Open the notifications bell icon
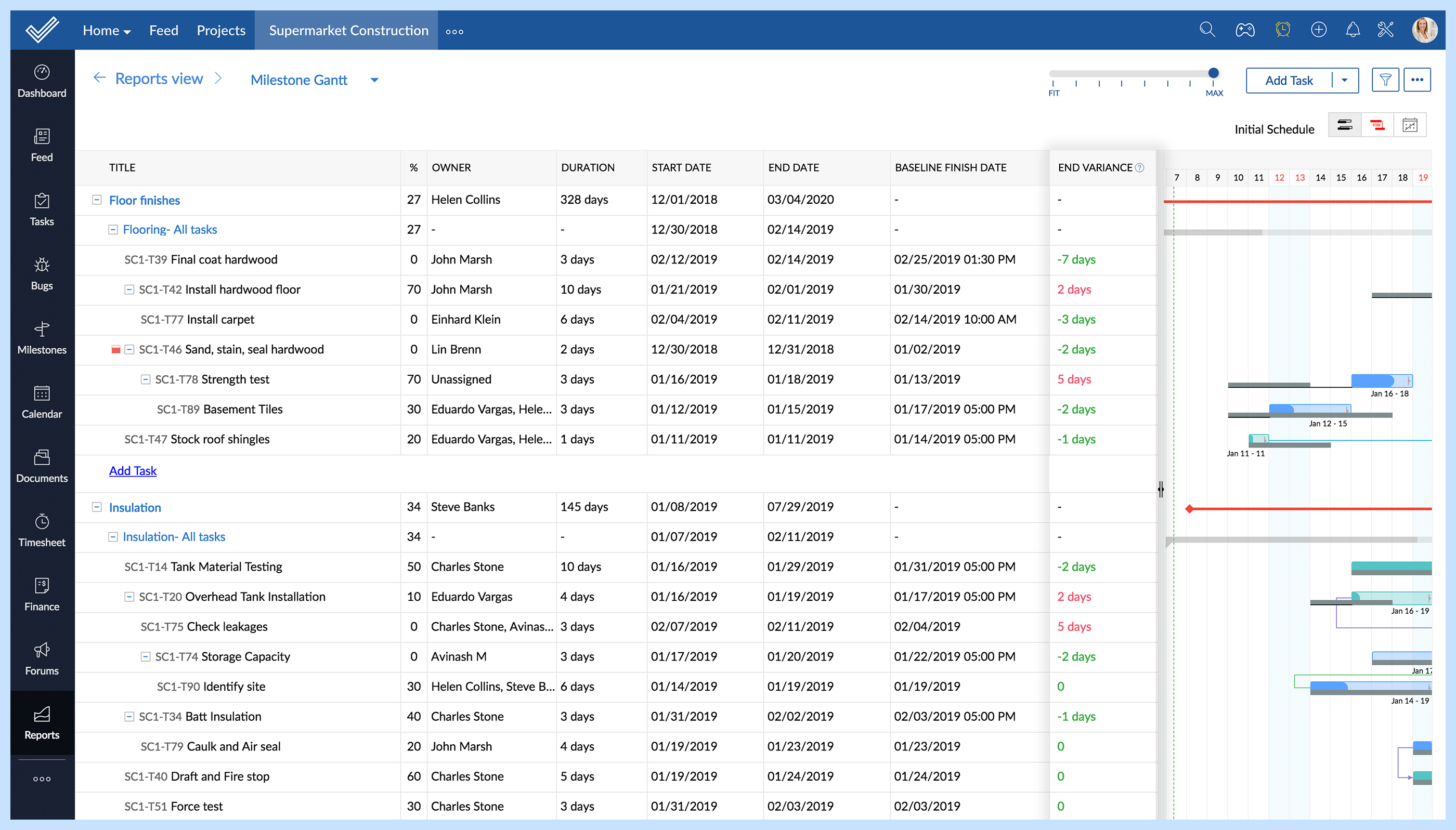The height and width of the screenshot is (830, 1456). (x=1352, y=30)
